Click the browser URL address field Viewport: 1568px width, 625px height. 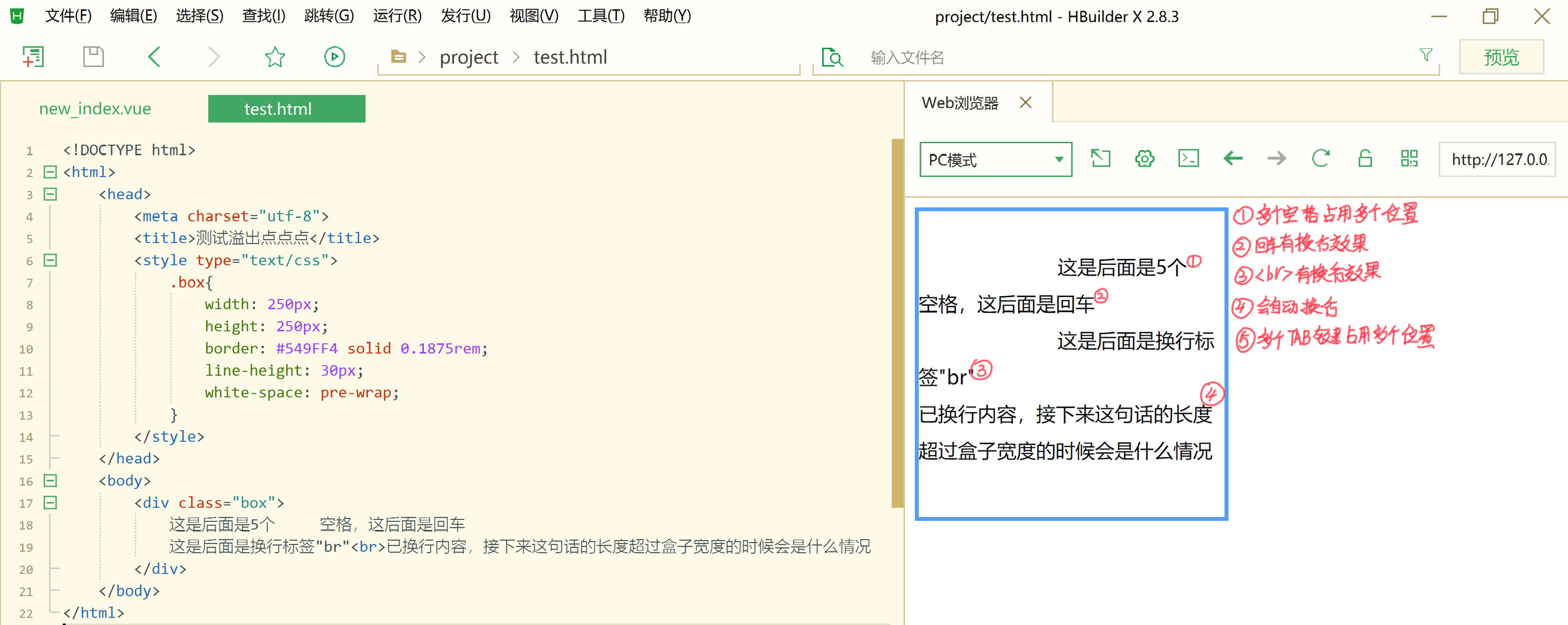pos(1498,159)
